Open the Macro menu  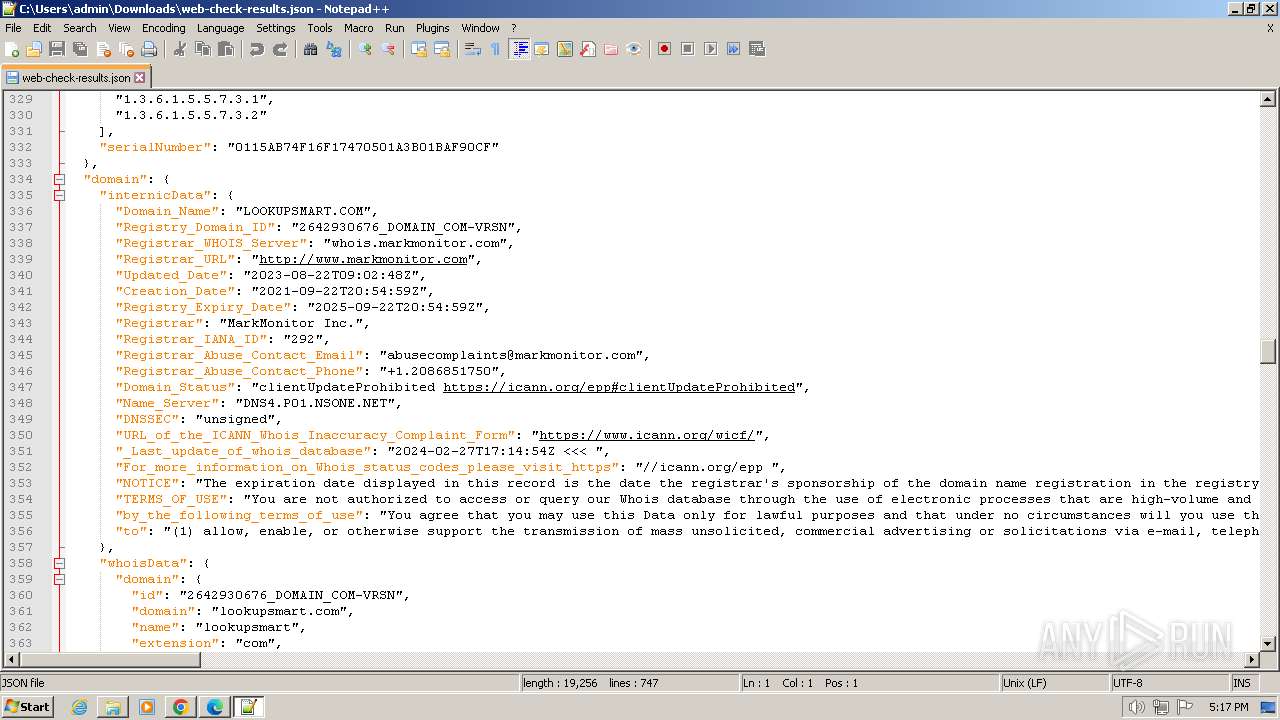[358, 28]
